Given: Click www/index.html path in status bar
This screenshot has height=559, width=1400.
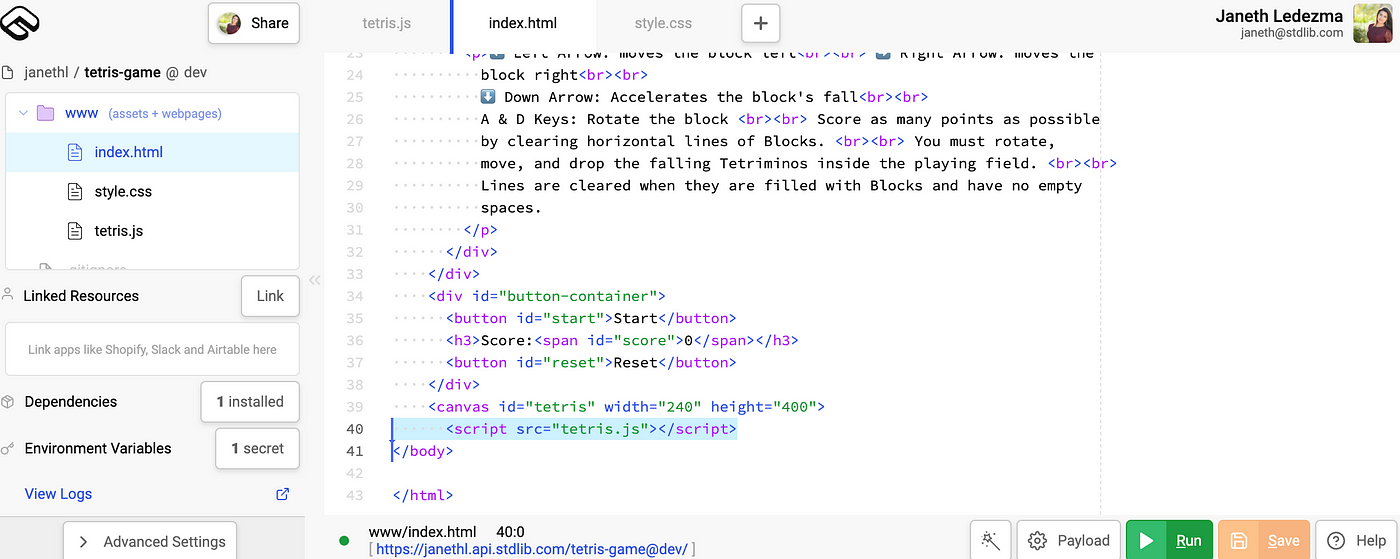Looking at the screenshot, I should coord(423,532).
